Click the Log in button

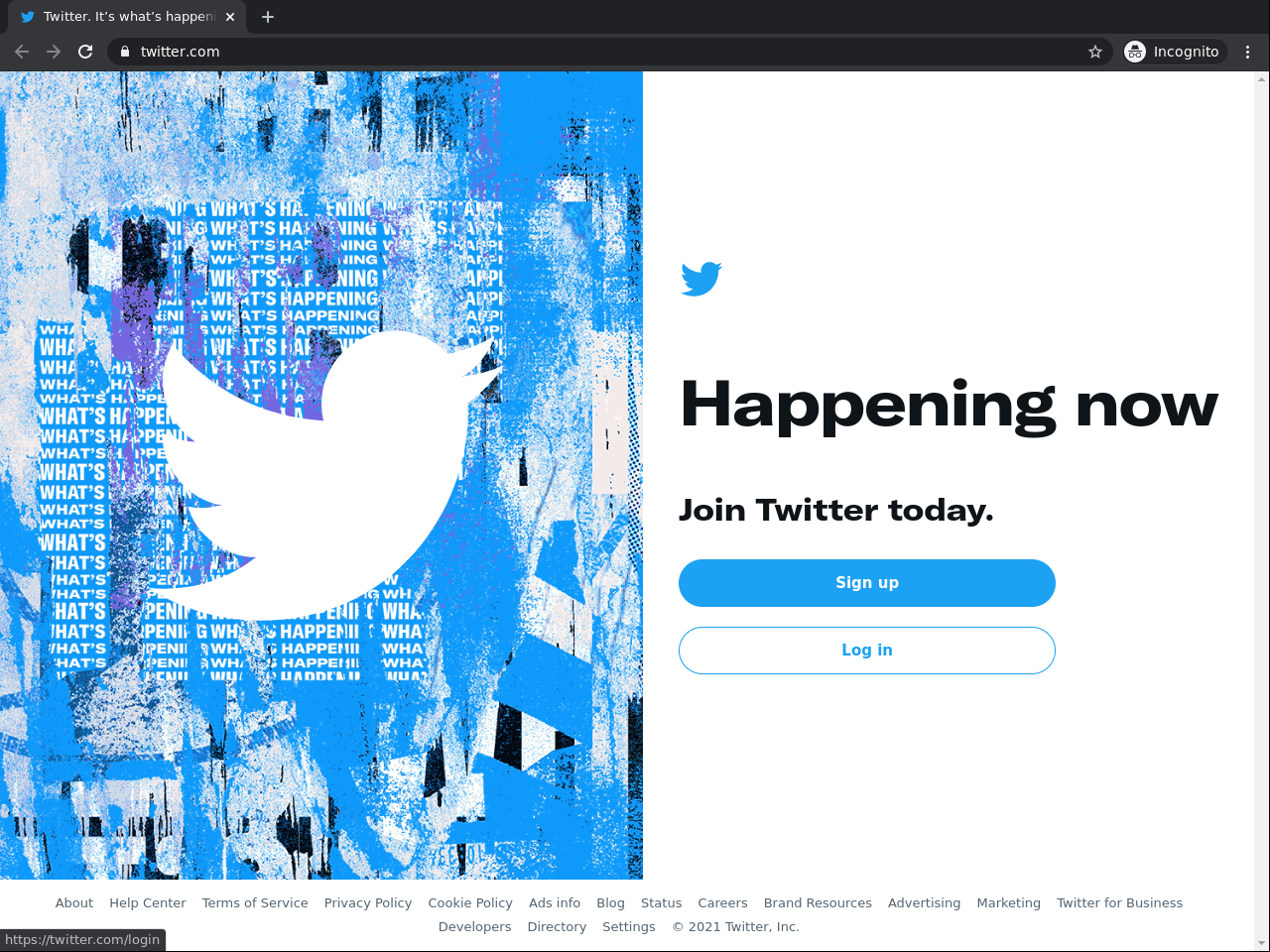[x=867, y=651]
